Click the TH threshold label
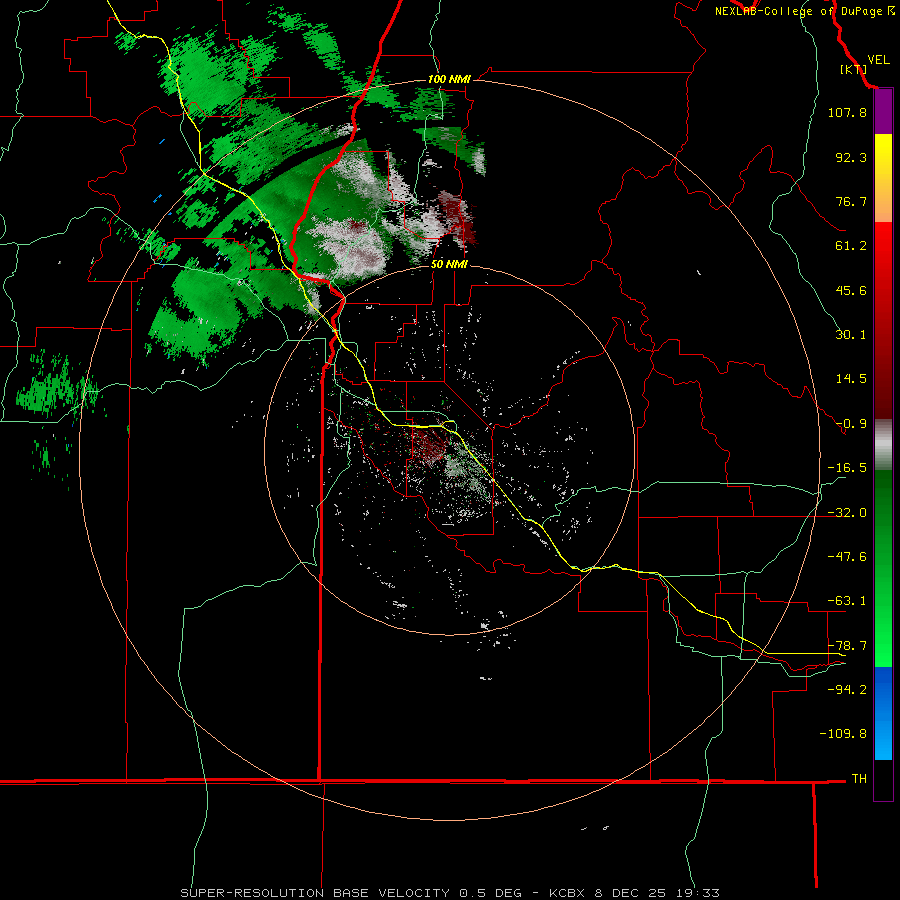 pyautogui.click(x=859, y=779)
